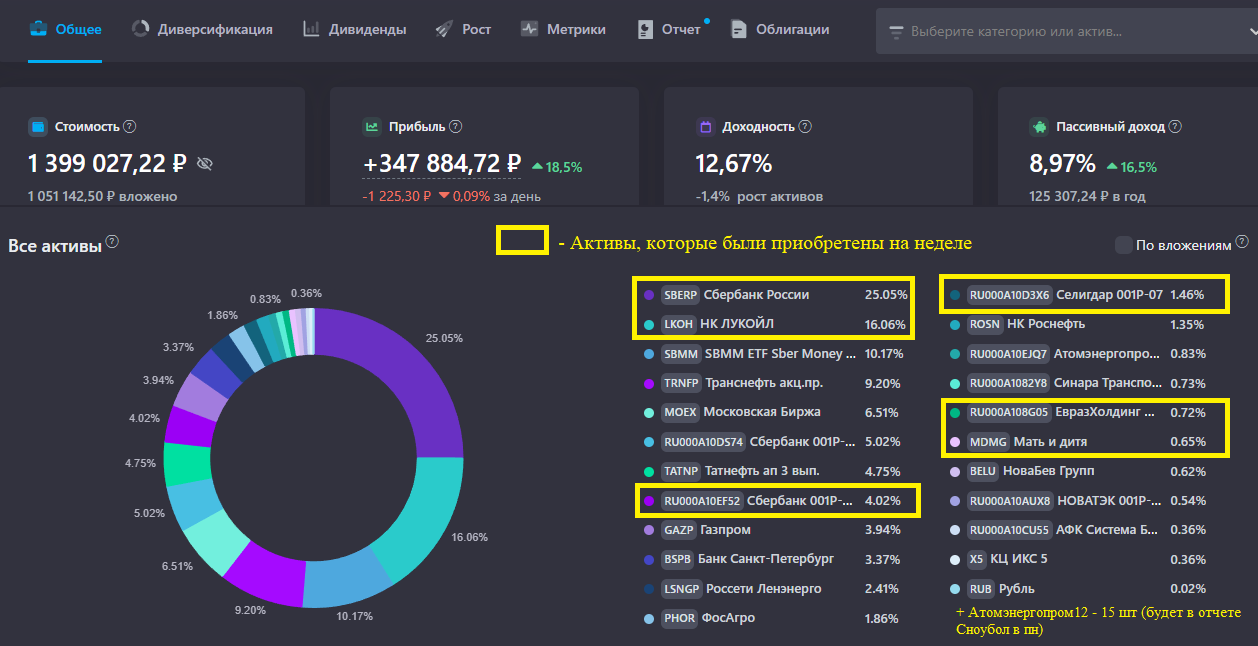Open the RU000A10AUX8 НОВАТЭК row
The width and height of the screenshot is (1258, 646).
click(1082, 500)
